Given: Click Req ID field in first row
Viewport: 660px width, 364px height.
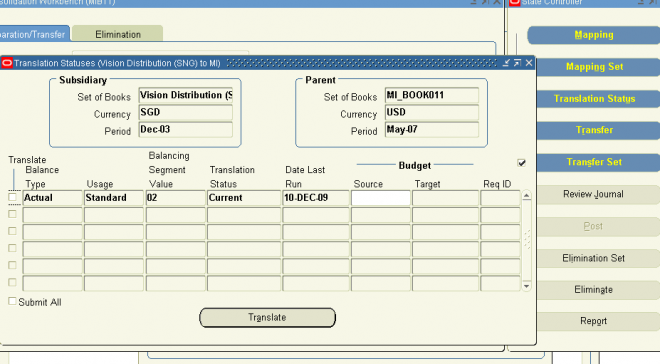Looking at the screenshot, I should 500,198.
